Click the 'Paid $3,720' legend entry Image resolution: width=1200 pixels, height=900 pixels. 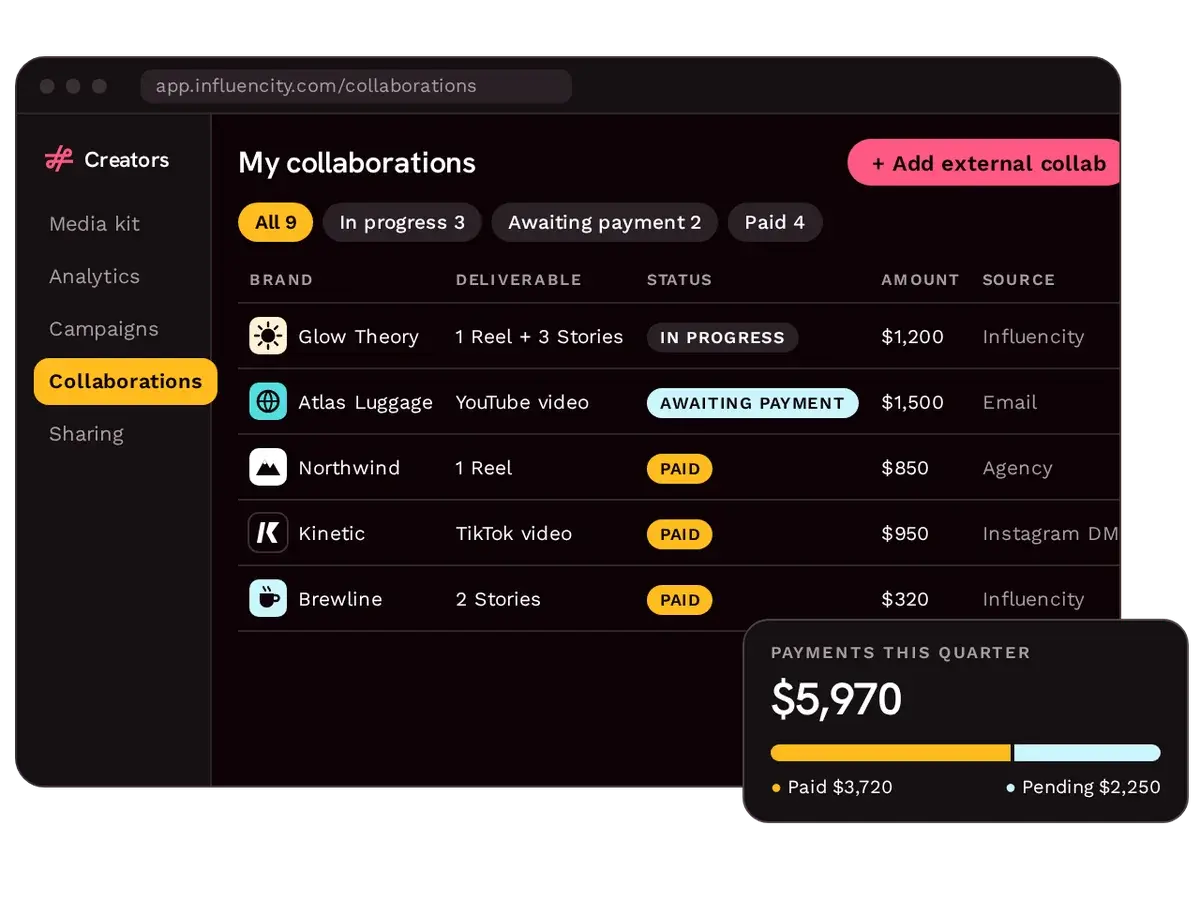(832, 787)
